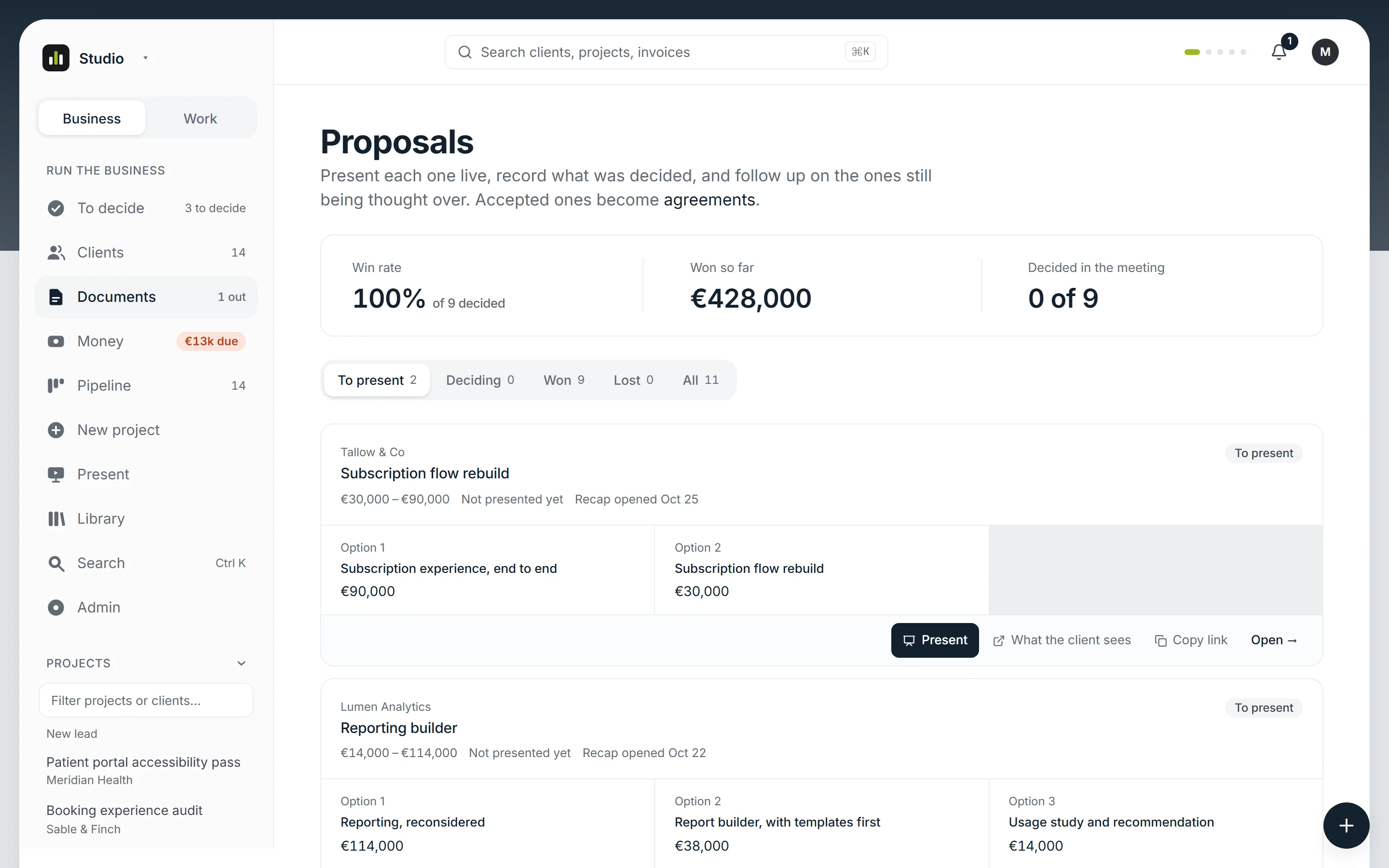Select Option 3 Usage study and recommendation
The image size is (1389, 868).
click(x=1156, y=823)
